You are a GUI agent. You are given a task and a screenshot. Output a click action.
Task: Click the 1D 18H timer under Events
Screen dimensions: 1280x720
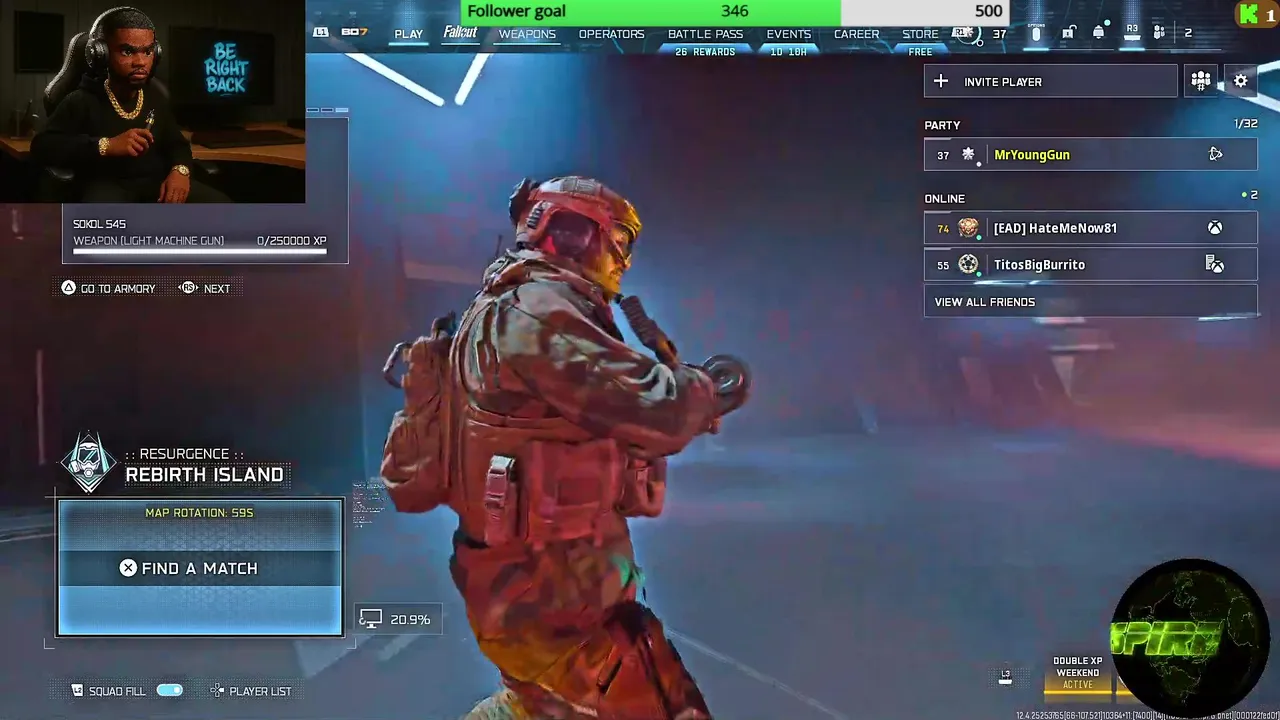coord(789,52)
